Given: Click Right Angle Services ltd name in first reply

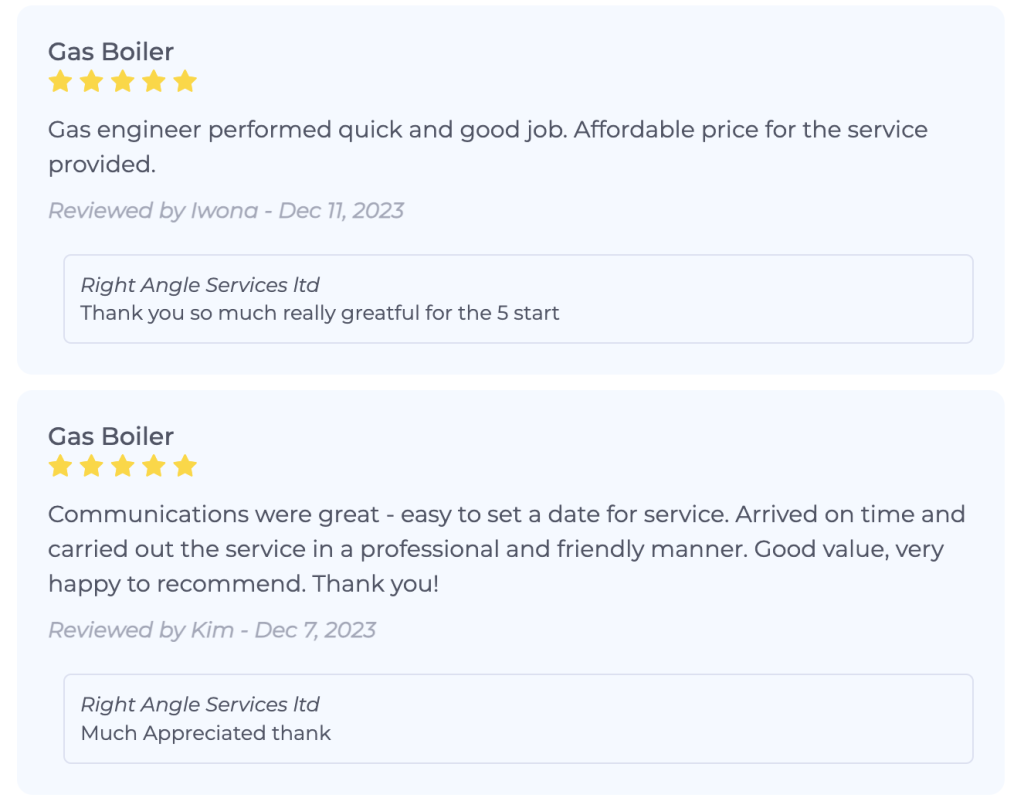Looking at the screenshot, I should coord(200,285).
